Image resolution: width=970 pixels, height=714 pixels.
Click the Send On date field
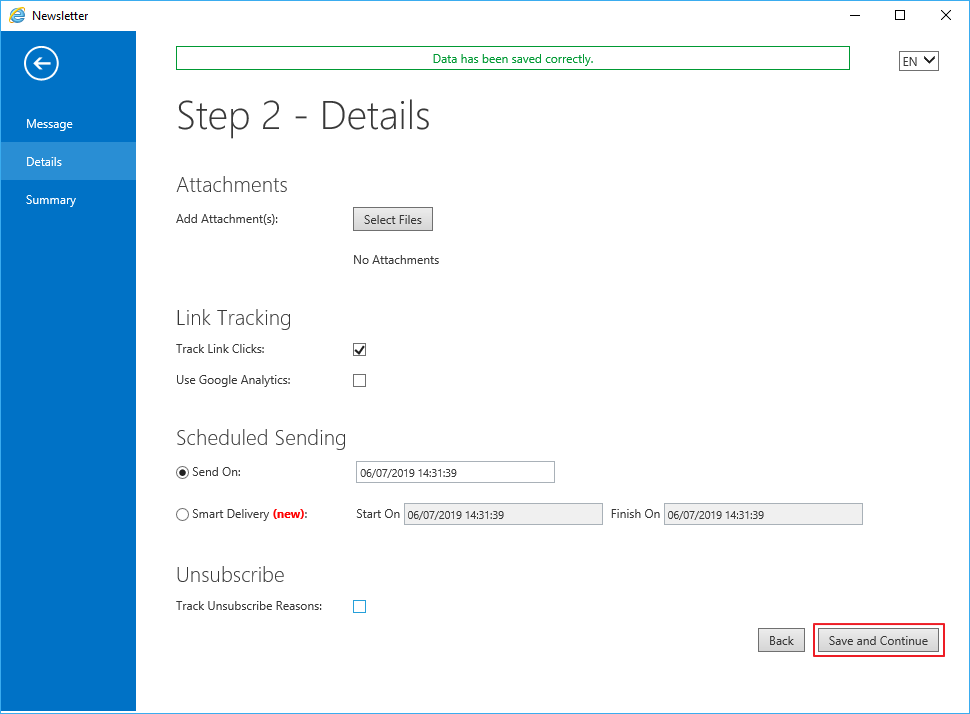coord(455,473)
